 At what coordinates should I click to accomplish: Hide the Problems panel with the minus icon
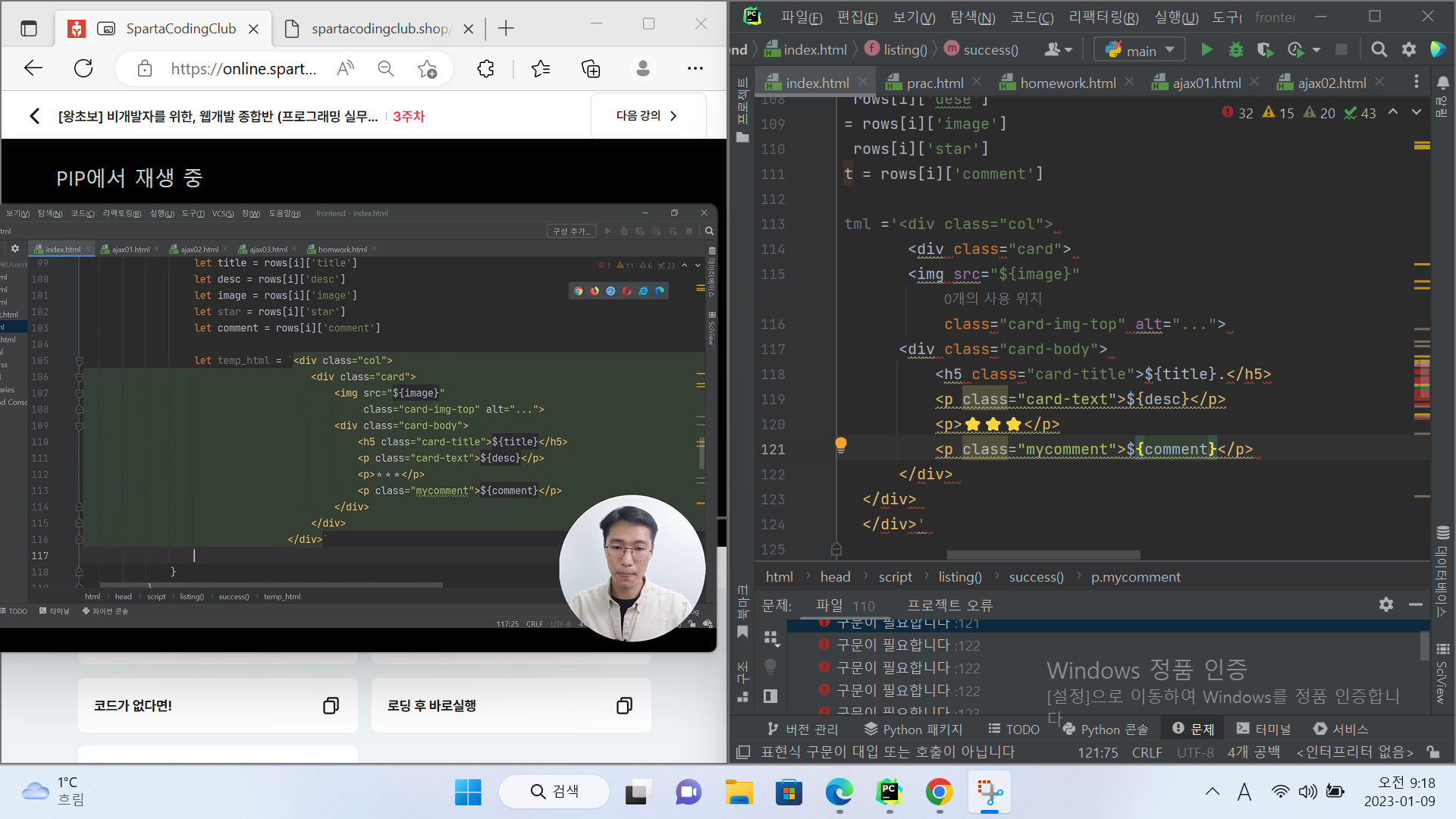tap(1415, 604)
